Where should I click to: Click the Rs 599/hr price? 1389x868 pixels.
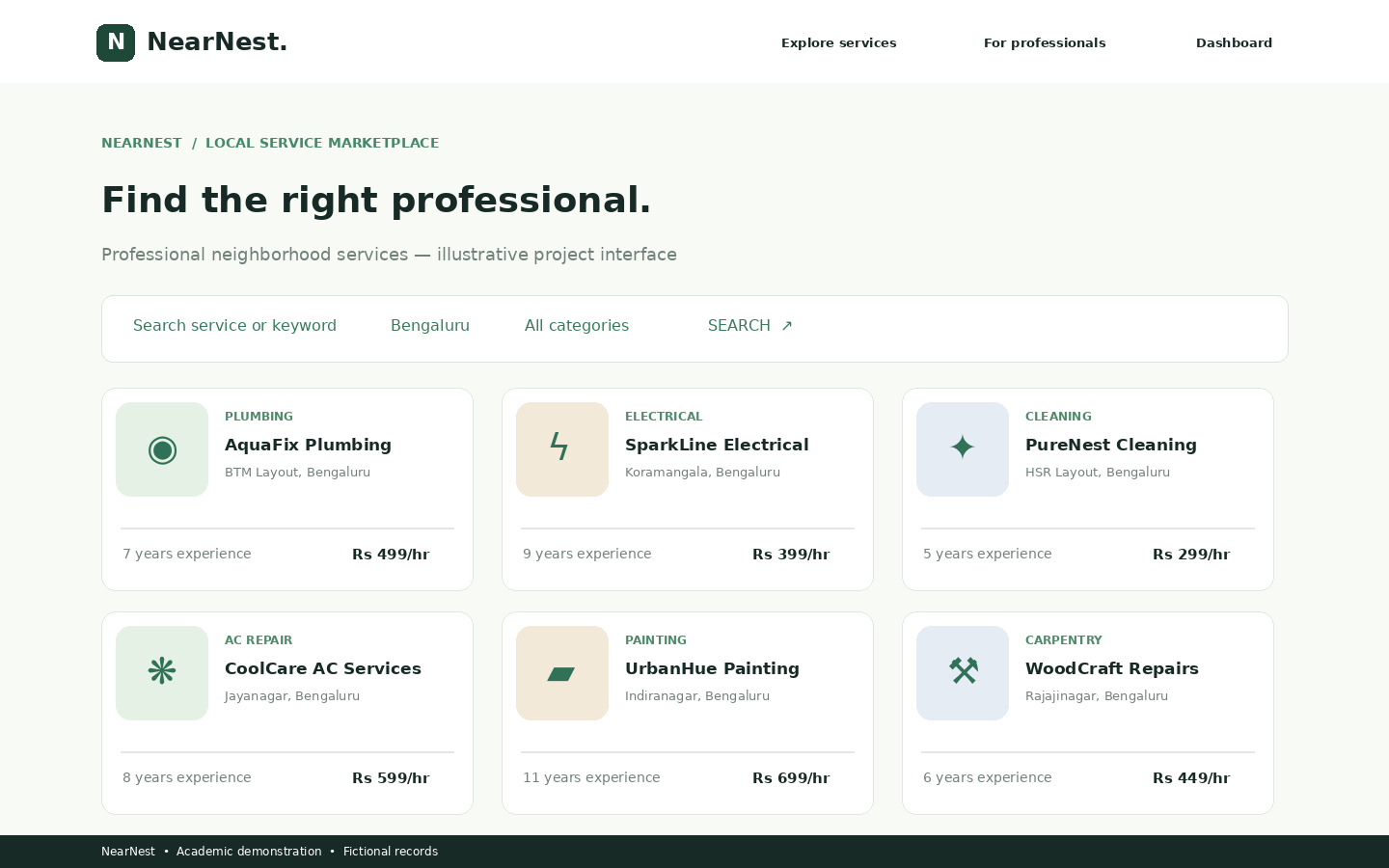coord(391,778)
